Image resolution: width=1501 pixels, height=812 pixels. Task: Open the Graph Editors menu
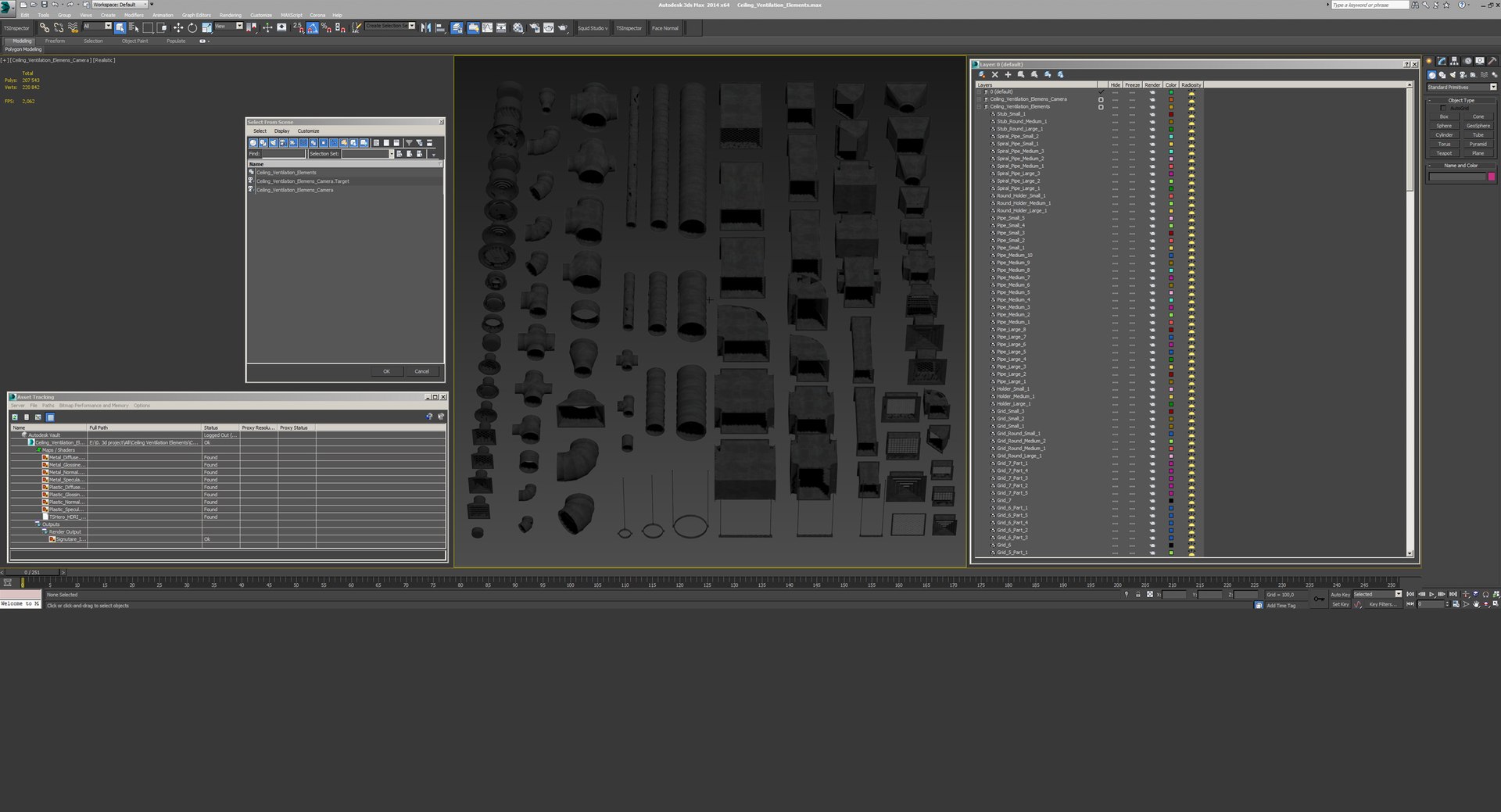pyautogui.click(x=196, y=15)
